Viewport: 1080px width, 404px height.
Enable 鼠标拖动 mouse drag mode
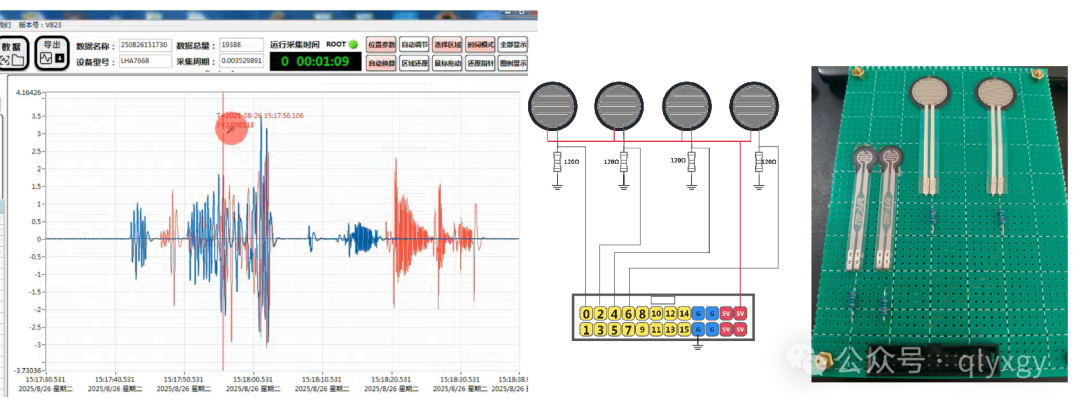click(447, 63)
